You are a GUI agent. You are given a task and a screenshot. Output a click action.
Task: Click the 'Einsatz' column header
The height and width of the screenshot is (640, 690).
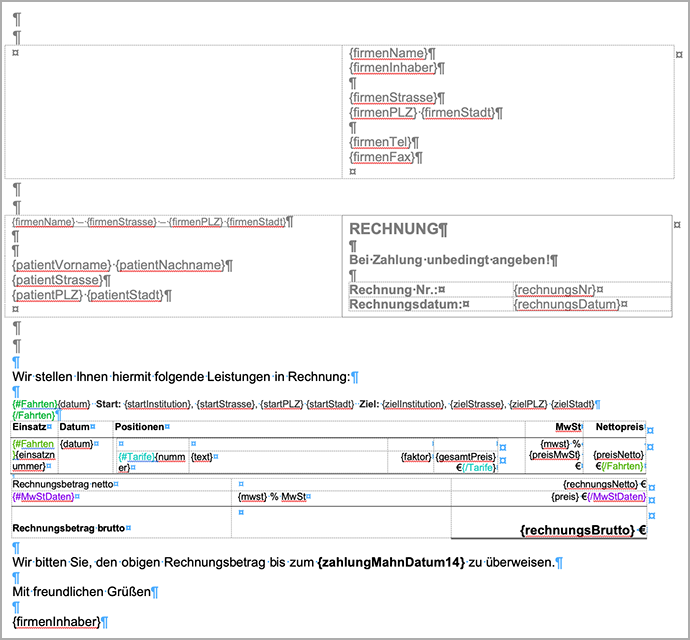coord(29,427)
